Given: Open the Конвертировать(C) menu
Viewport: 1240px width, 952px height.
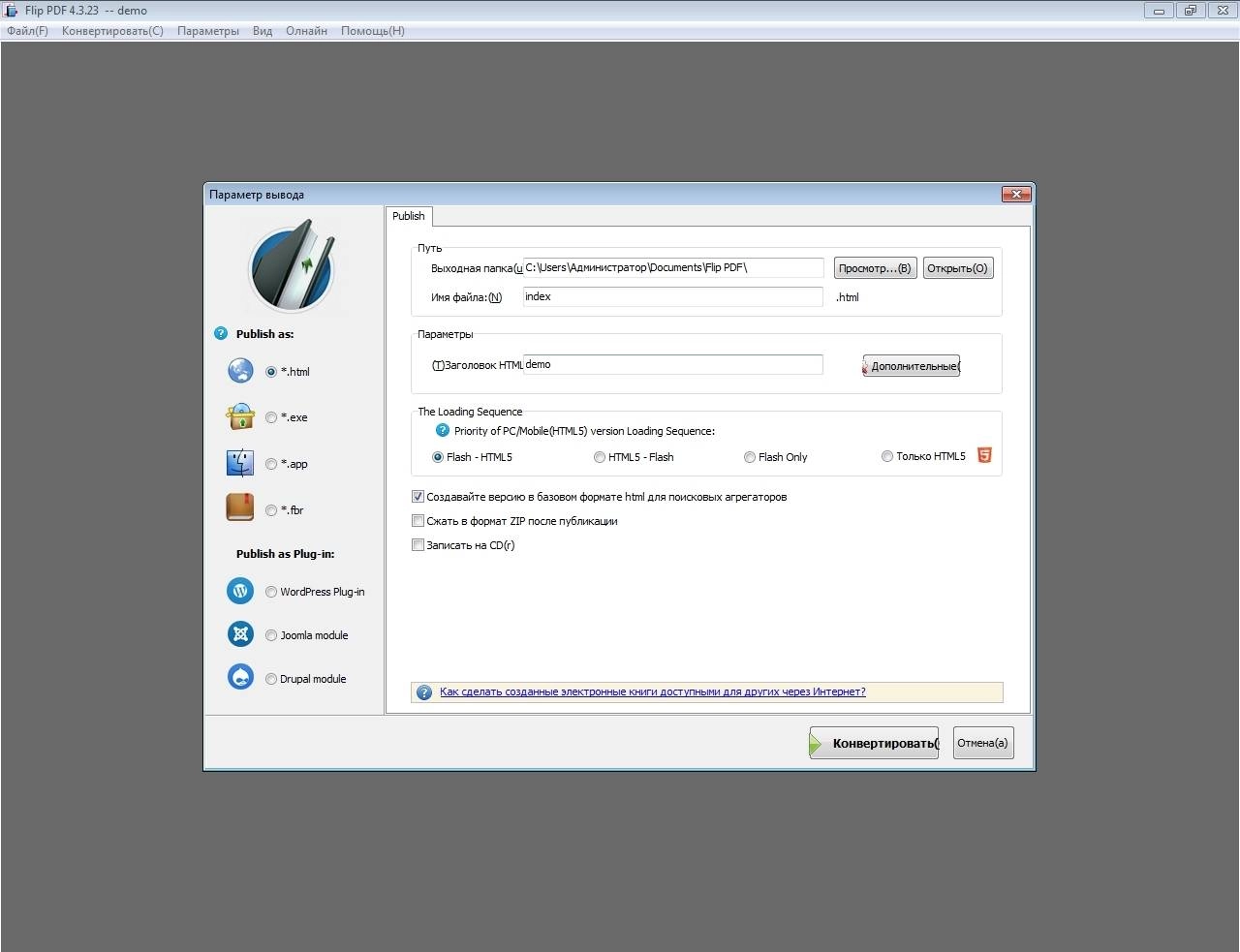Looking at the screenshot, I should 112,31.
